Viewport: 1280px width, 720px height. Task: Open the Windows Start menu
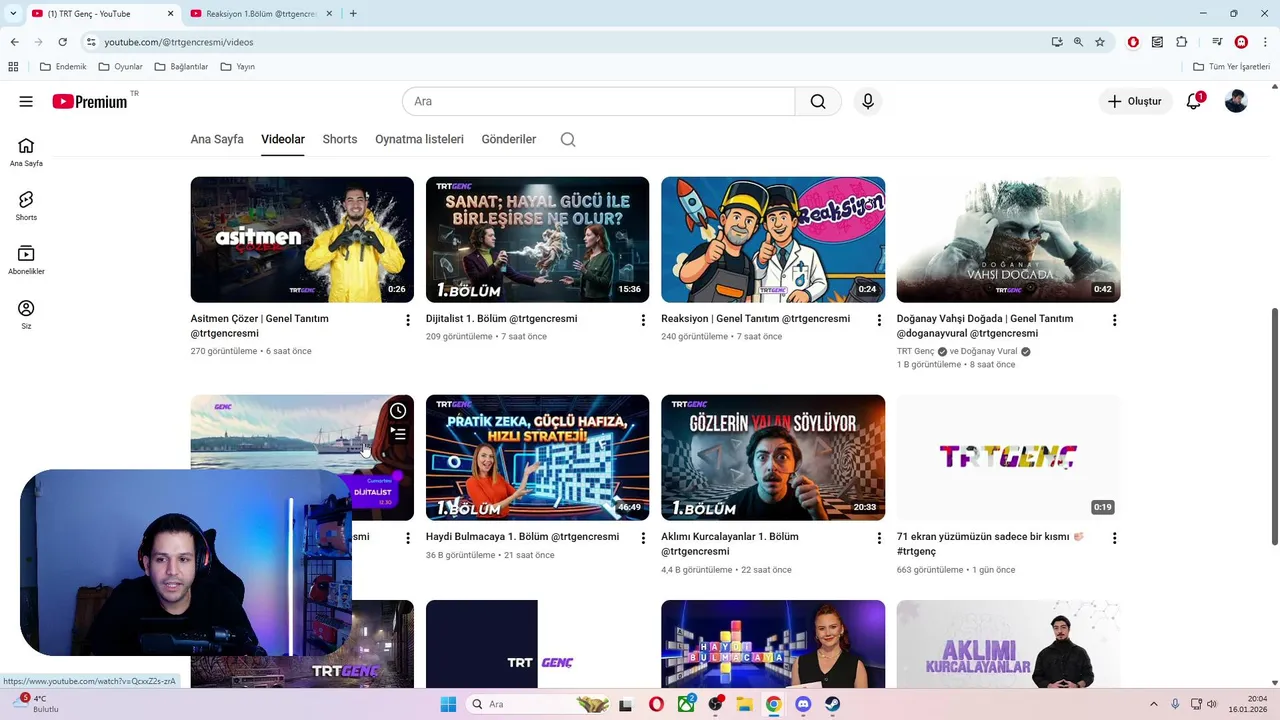[x=448, y=704]
